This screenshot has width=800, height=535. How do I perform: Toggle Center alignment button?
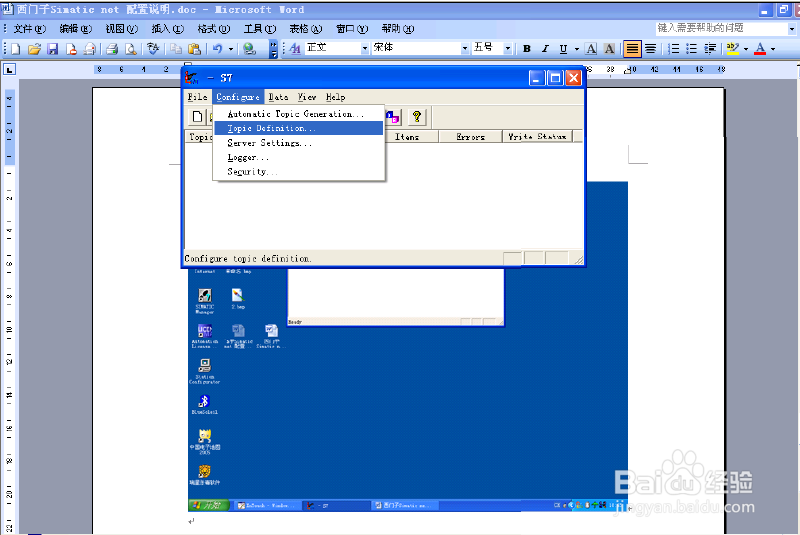(651, 49)
